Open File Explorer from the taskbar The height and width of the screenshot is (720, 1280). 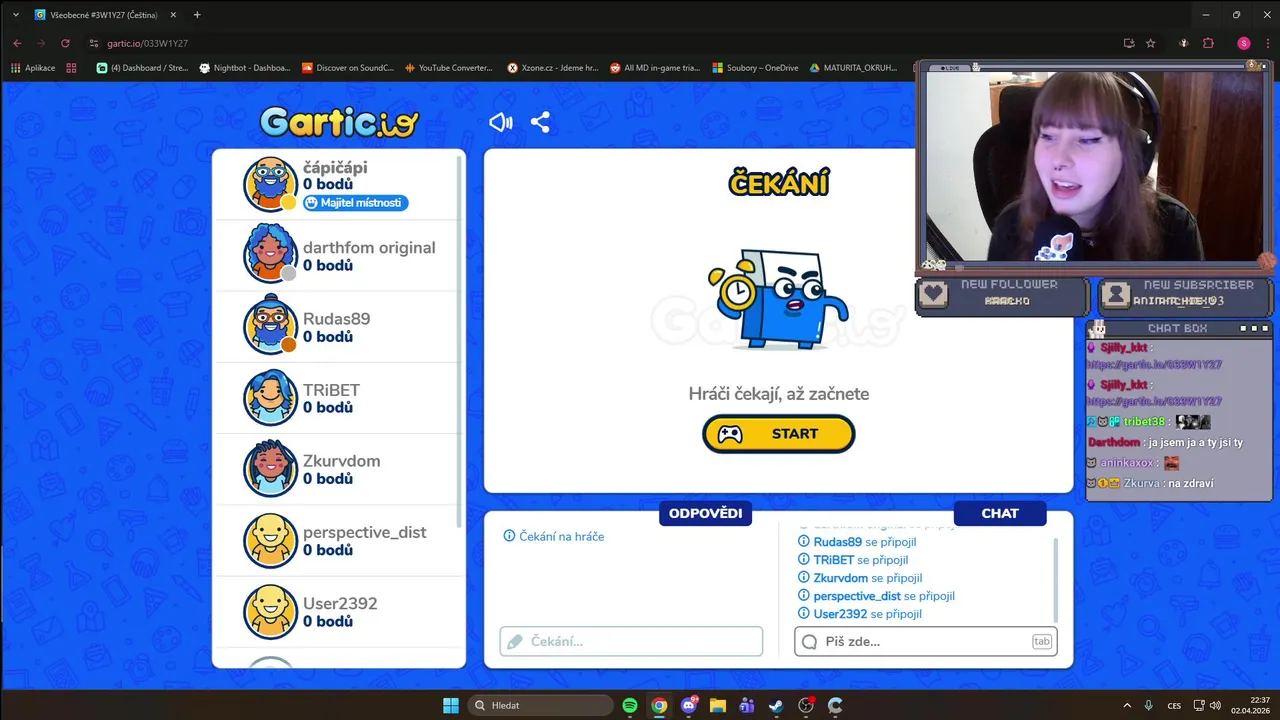[x=717, y=705]
